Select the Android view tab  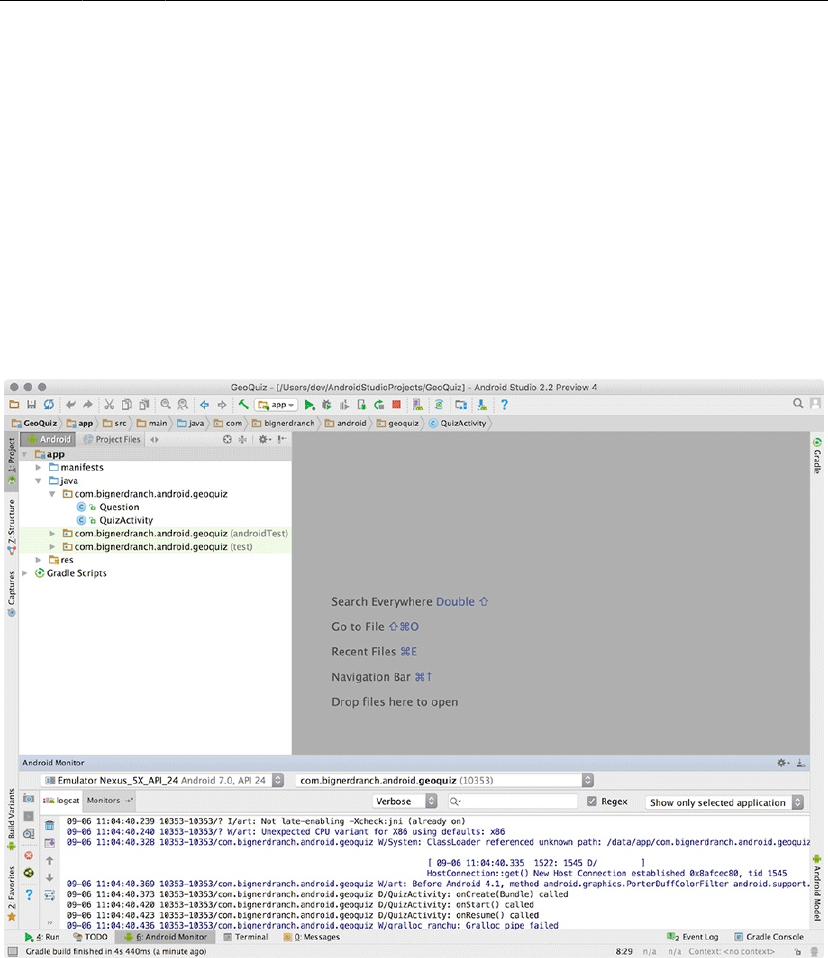point(49,439)
